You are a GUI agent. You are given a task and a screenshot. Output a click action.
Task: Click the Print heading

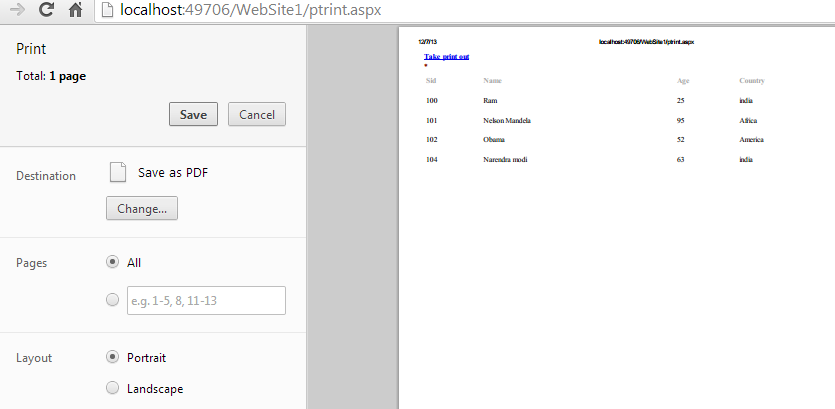tap(31, 49)
